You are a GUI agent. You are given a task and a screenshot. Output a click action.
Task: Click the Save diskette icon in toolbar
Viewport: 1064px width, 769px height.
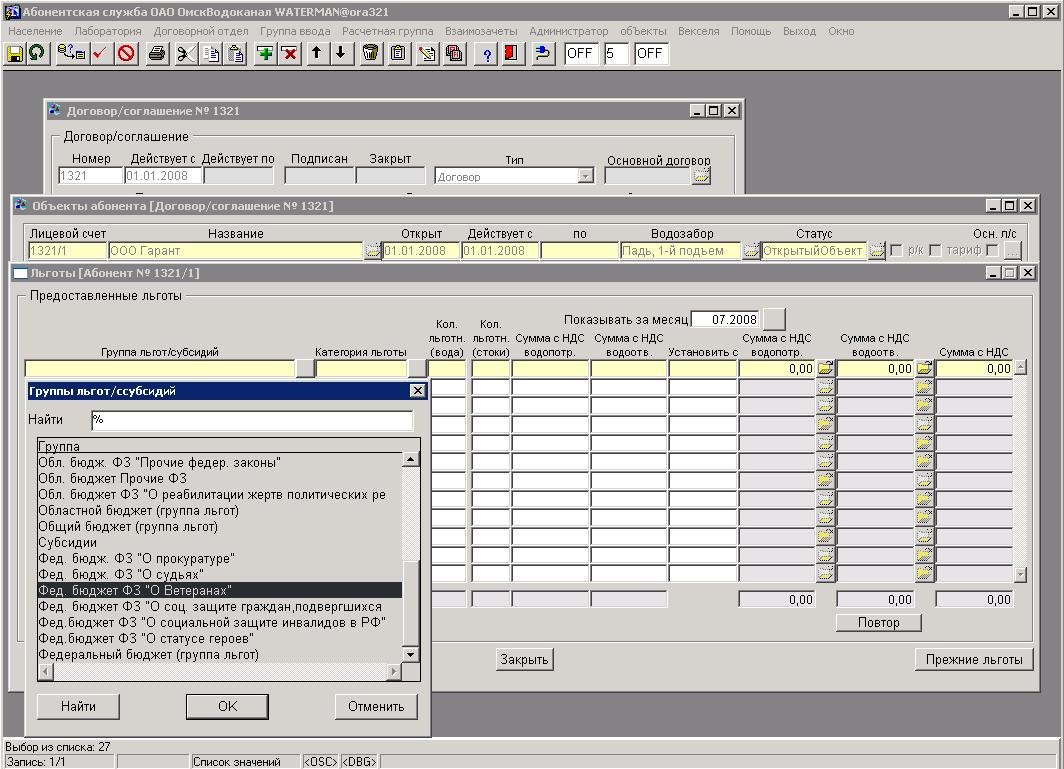[x=15, y=54]
